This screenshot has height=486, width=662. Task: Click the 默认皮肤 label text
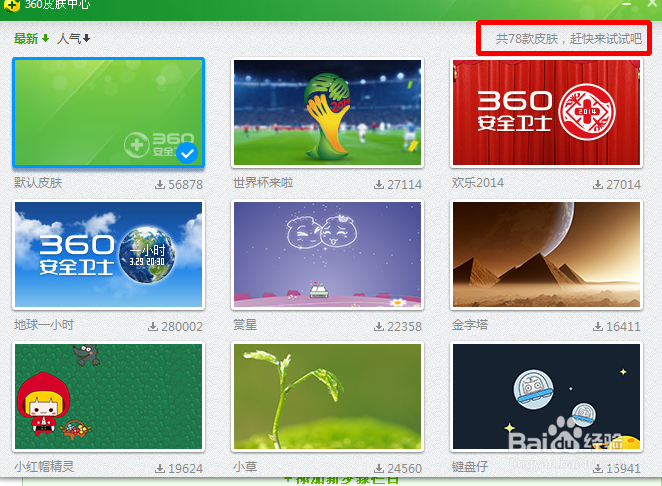[x=38, y=183]
